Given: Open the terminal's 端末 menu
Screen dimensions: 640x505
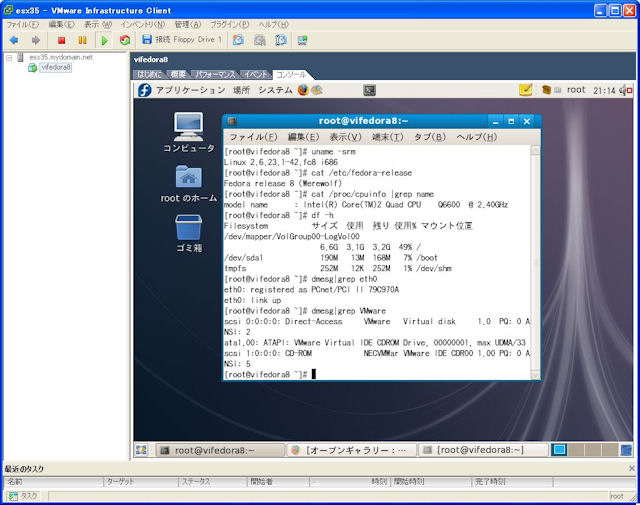Looking at the screenshot, I should tap(387, 136).
